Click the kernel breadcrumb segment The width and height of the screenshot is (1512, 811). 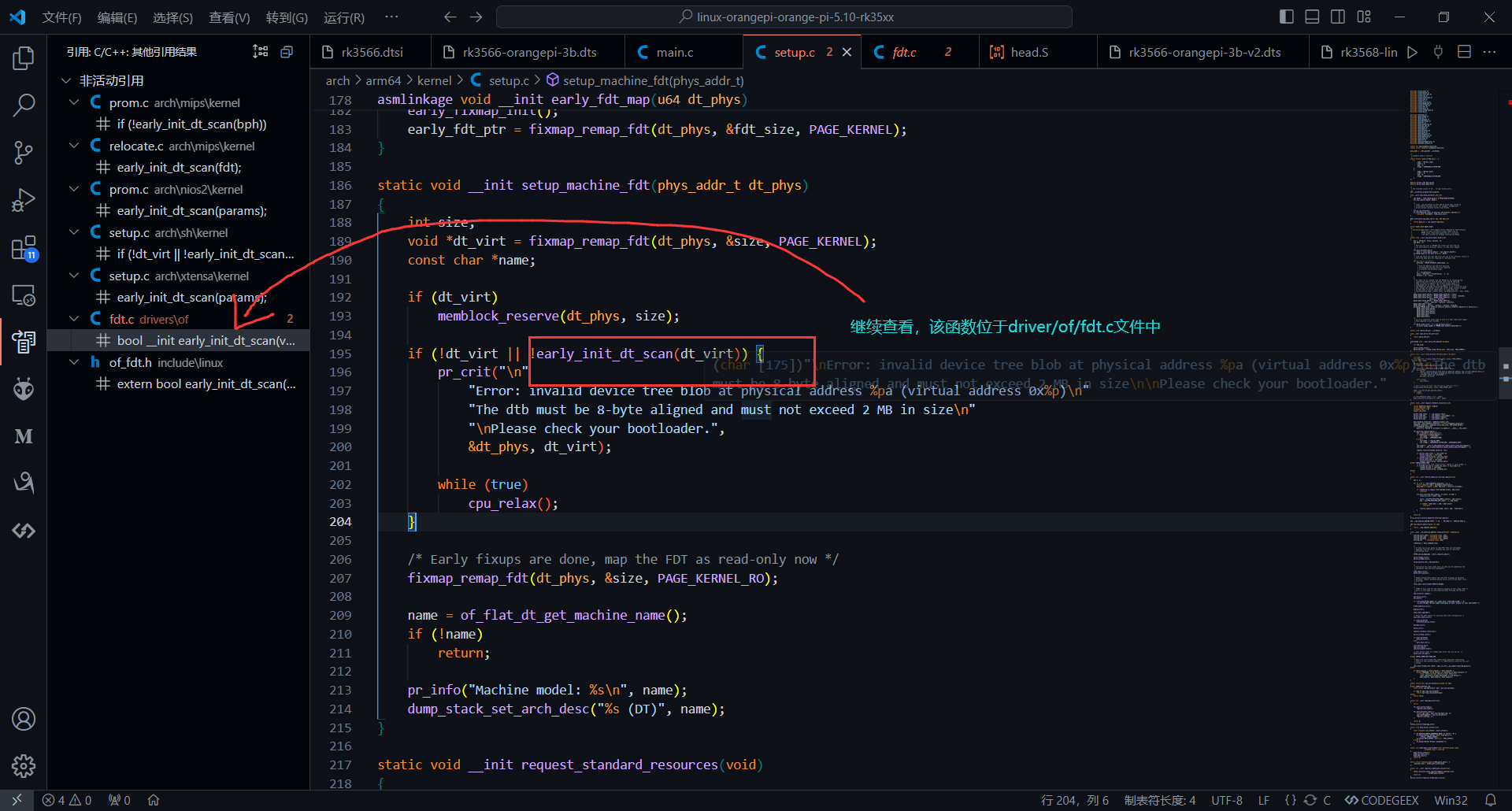(x=434, y=80)
